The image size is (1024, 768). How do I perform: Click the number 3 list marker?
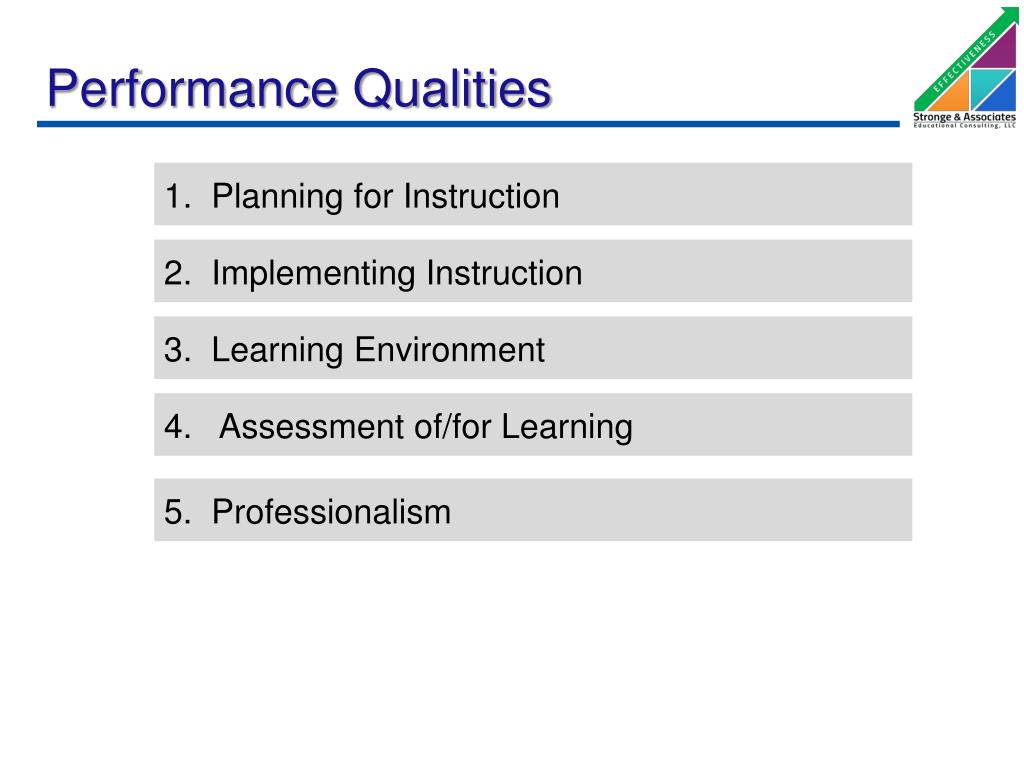pos(177,350)
